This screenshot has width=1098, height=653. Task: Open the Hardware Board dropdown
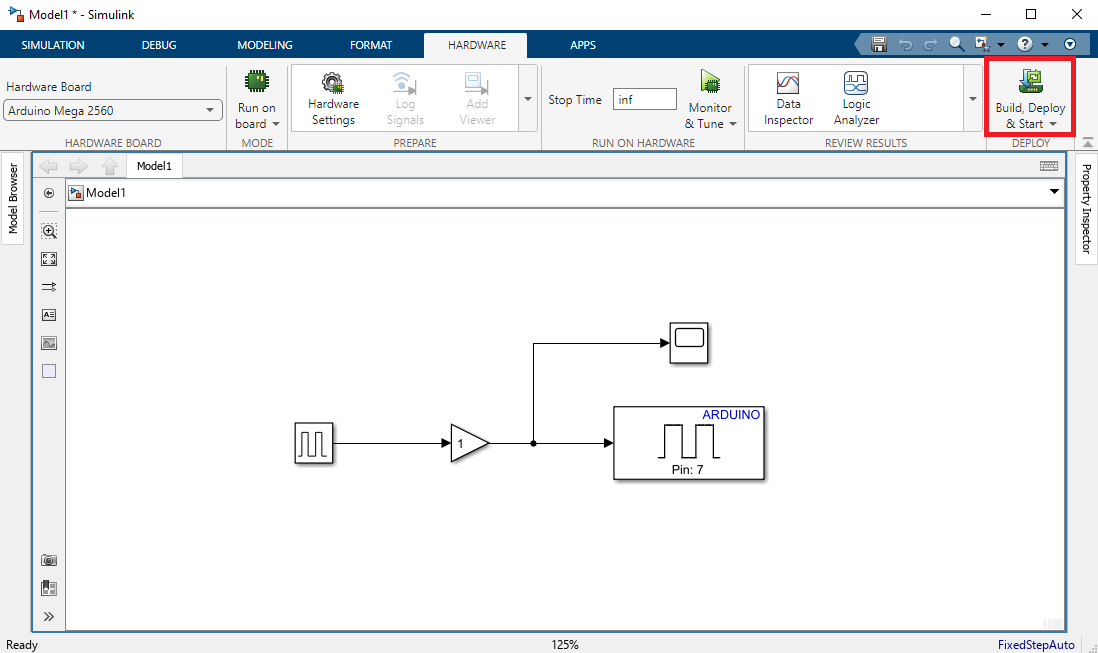114,111
